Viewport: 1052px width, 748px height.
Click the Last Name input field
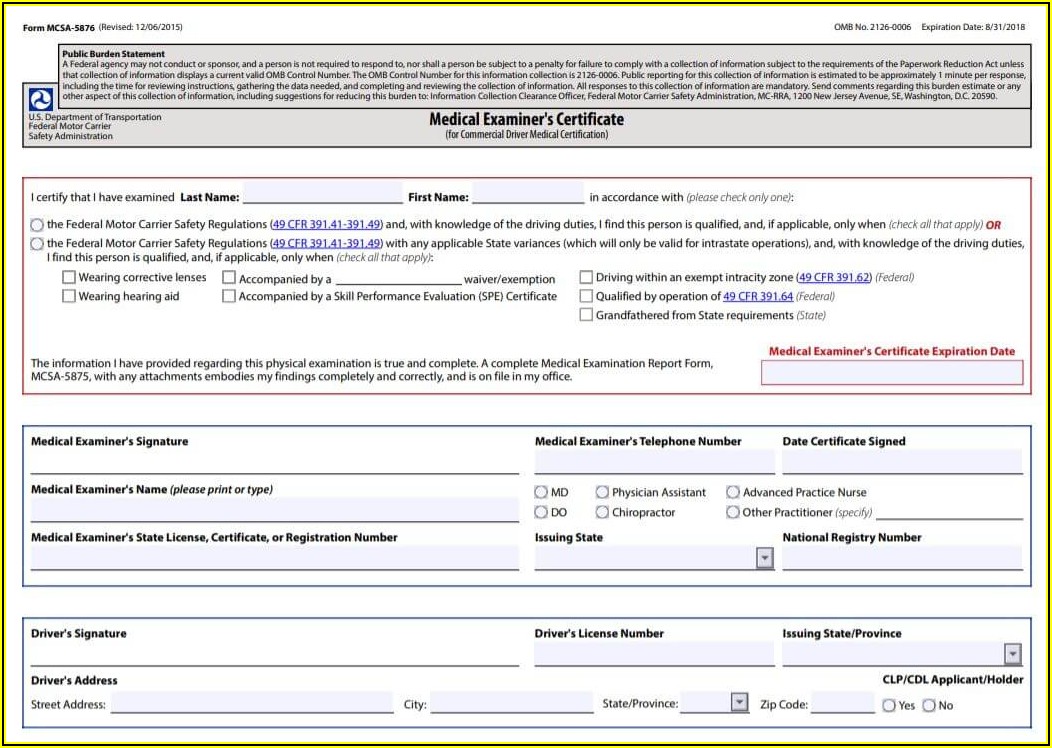pos(322,195)
